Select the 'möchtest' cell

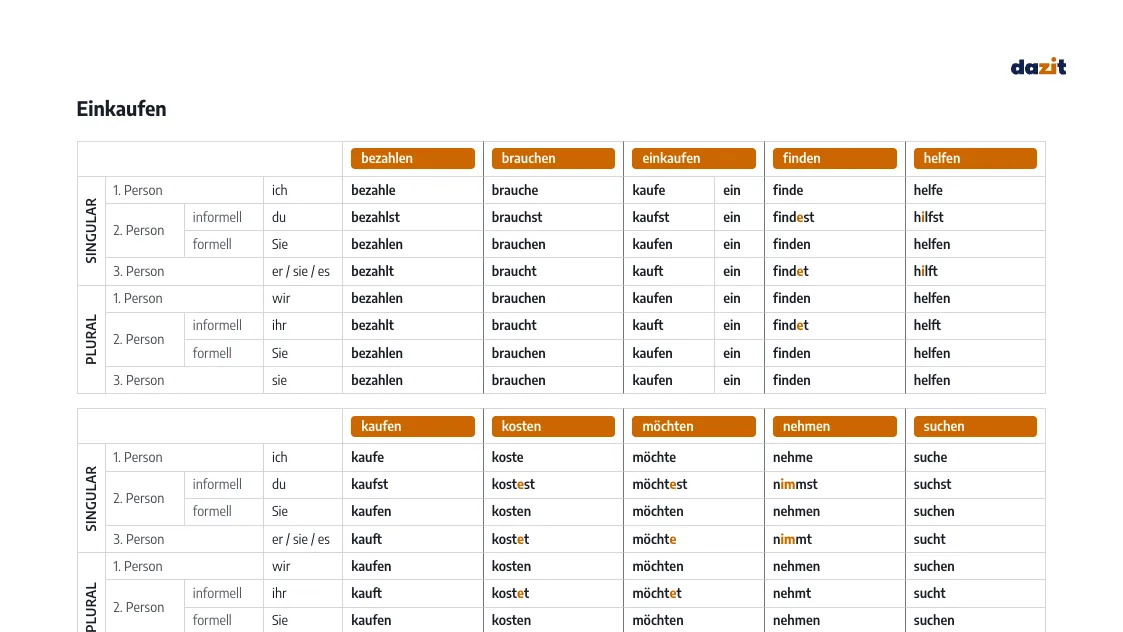[693, 484]
